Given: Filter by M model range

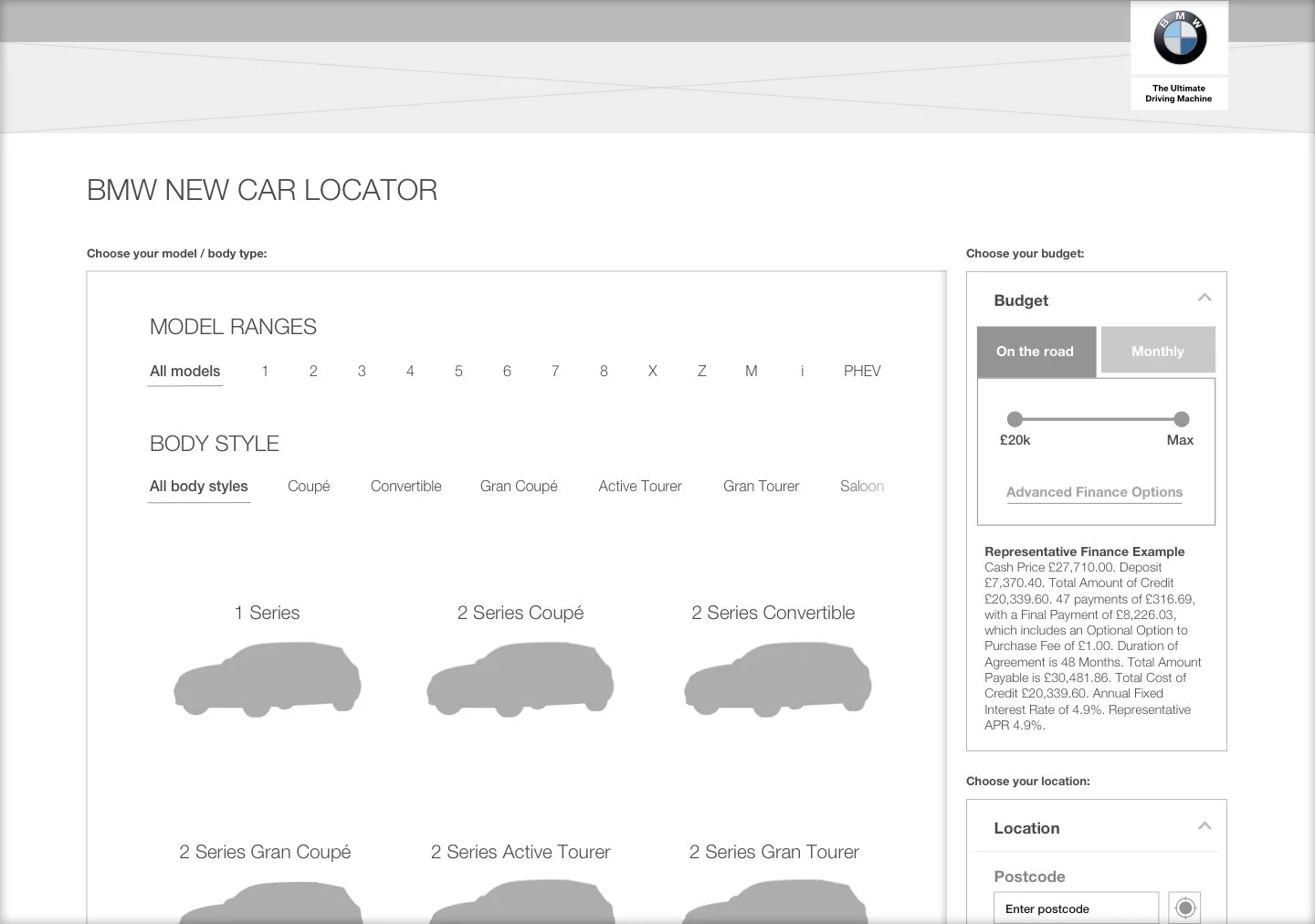Looking at the screenshot, I should pos(752,371).
